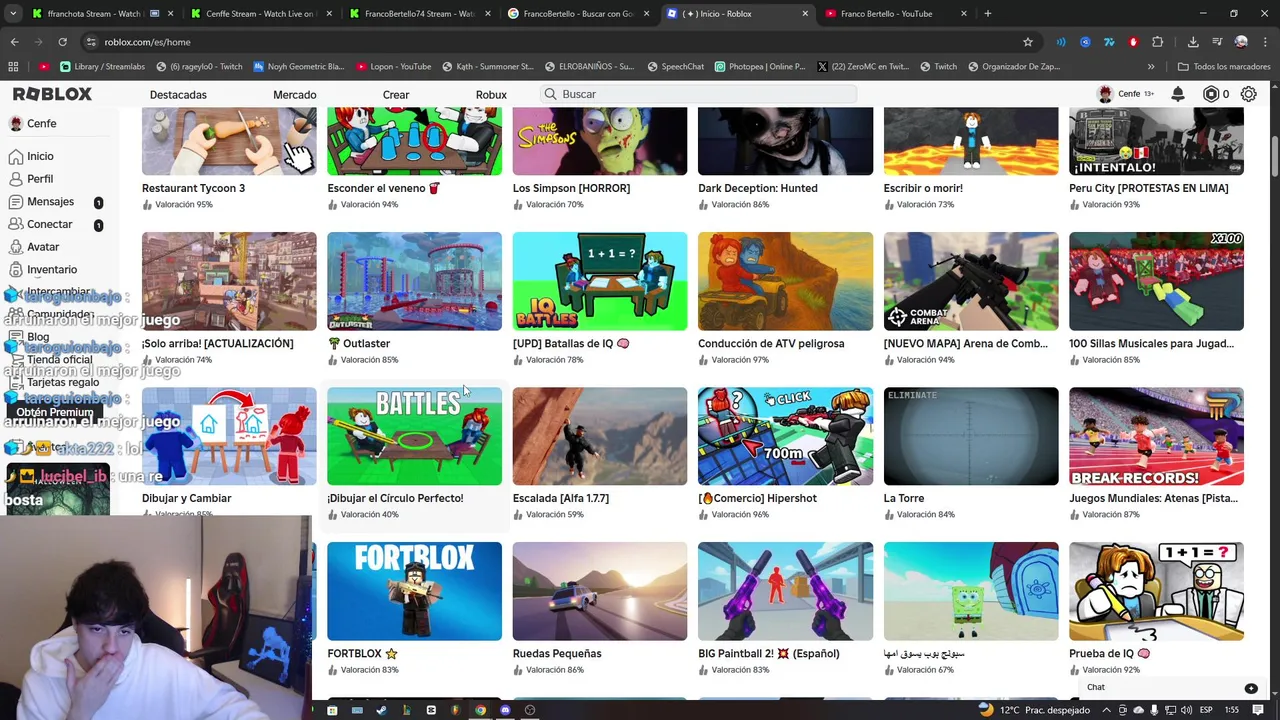Open the Mensajes icon in sidebar
Viewport: 1280px width, 720px height.
click(16, 202)
